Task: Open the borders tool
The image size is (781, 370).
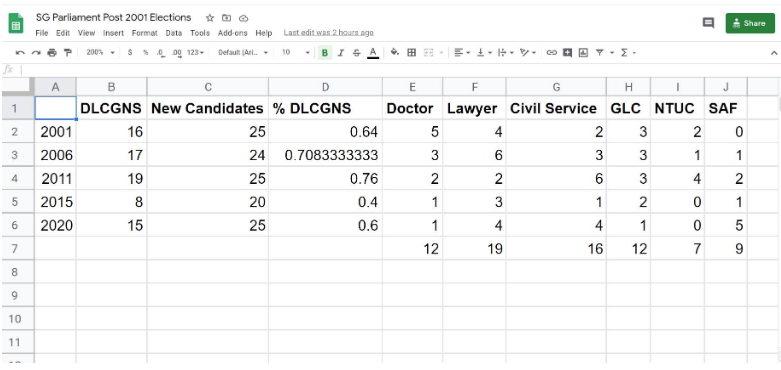Action: (x=411, y=52)
